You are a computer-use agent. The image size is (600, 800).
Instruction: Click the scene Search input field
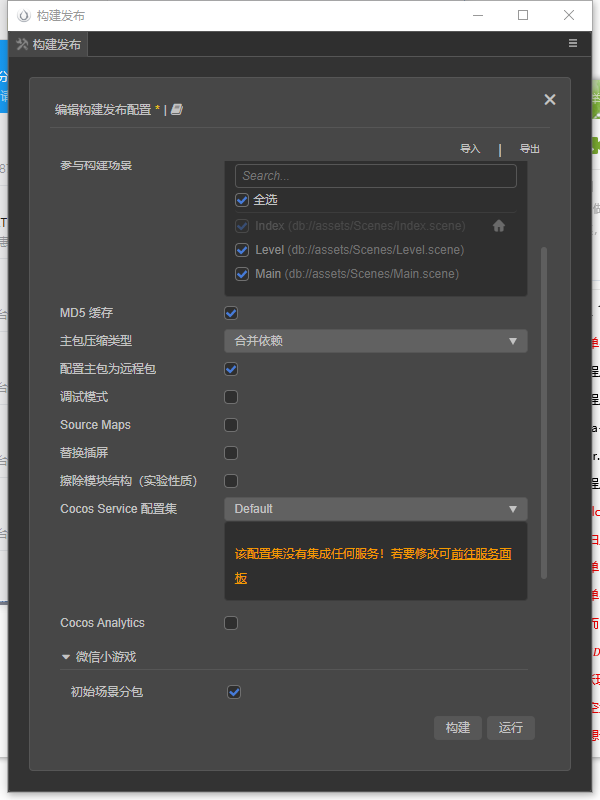point(376,176)
